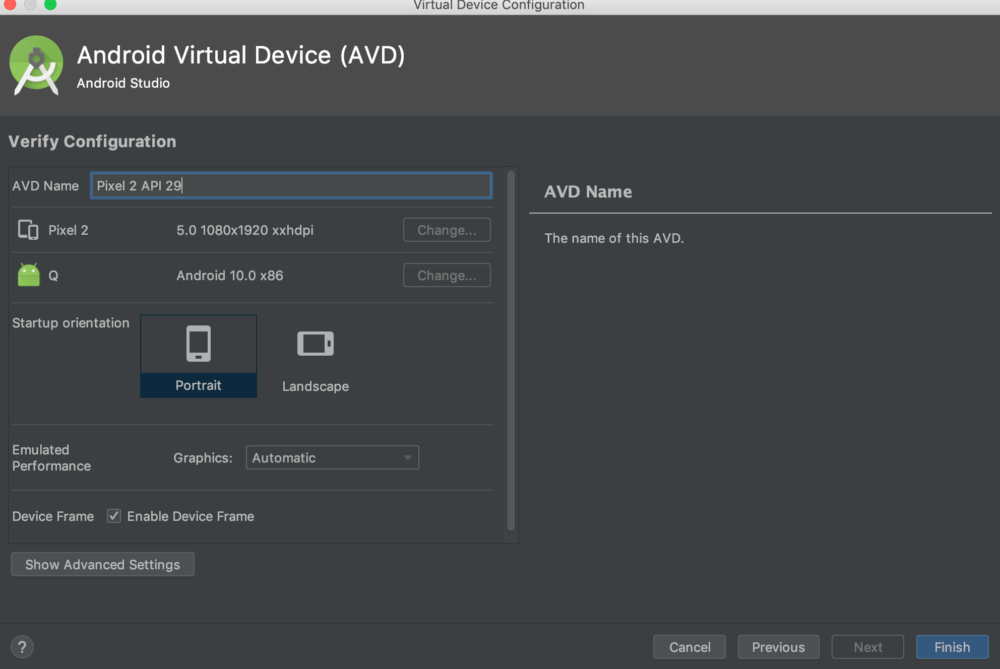This screenshot has width=1000, height=669.
Task: Focus the AVD Name text field
Action: [291, 186]
